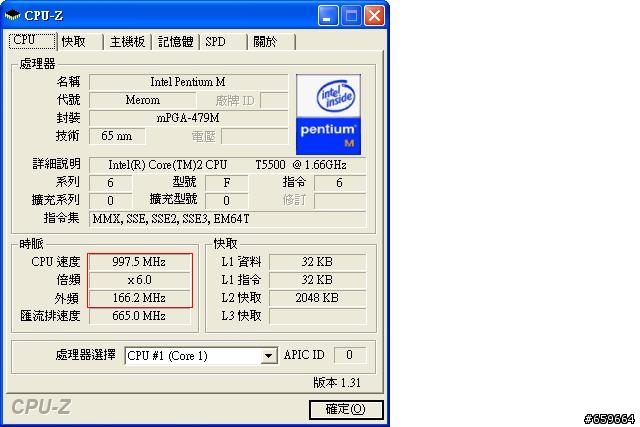Click the 997.5 MHz CPU speed value
The image size is (640, 427).
pos(139,262)
